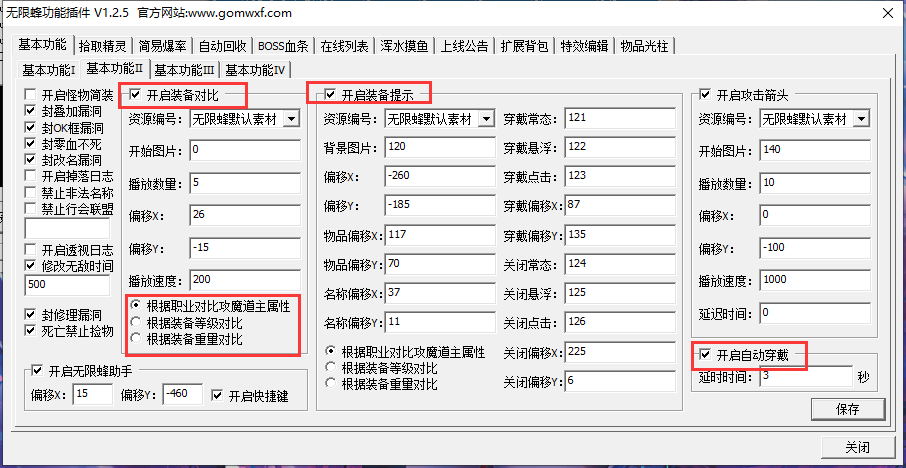Click the 保存 button
The height and width of the screenshot is (468, 906).
coord(847,409)
